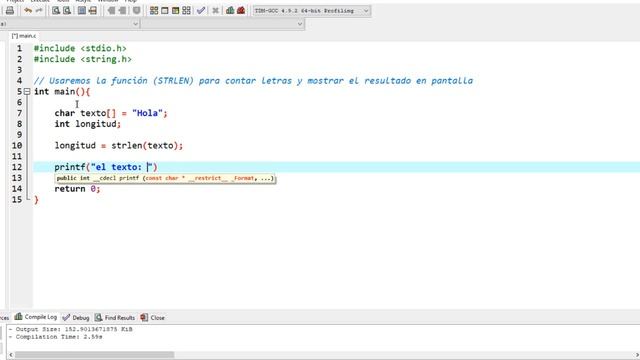Click the blue panel icon after Replace
Screen dimensions: 640x360
[82, 11]
